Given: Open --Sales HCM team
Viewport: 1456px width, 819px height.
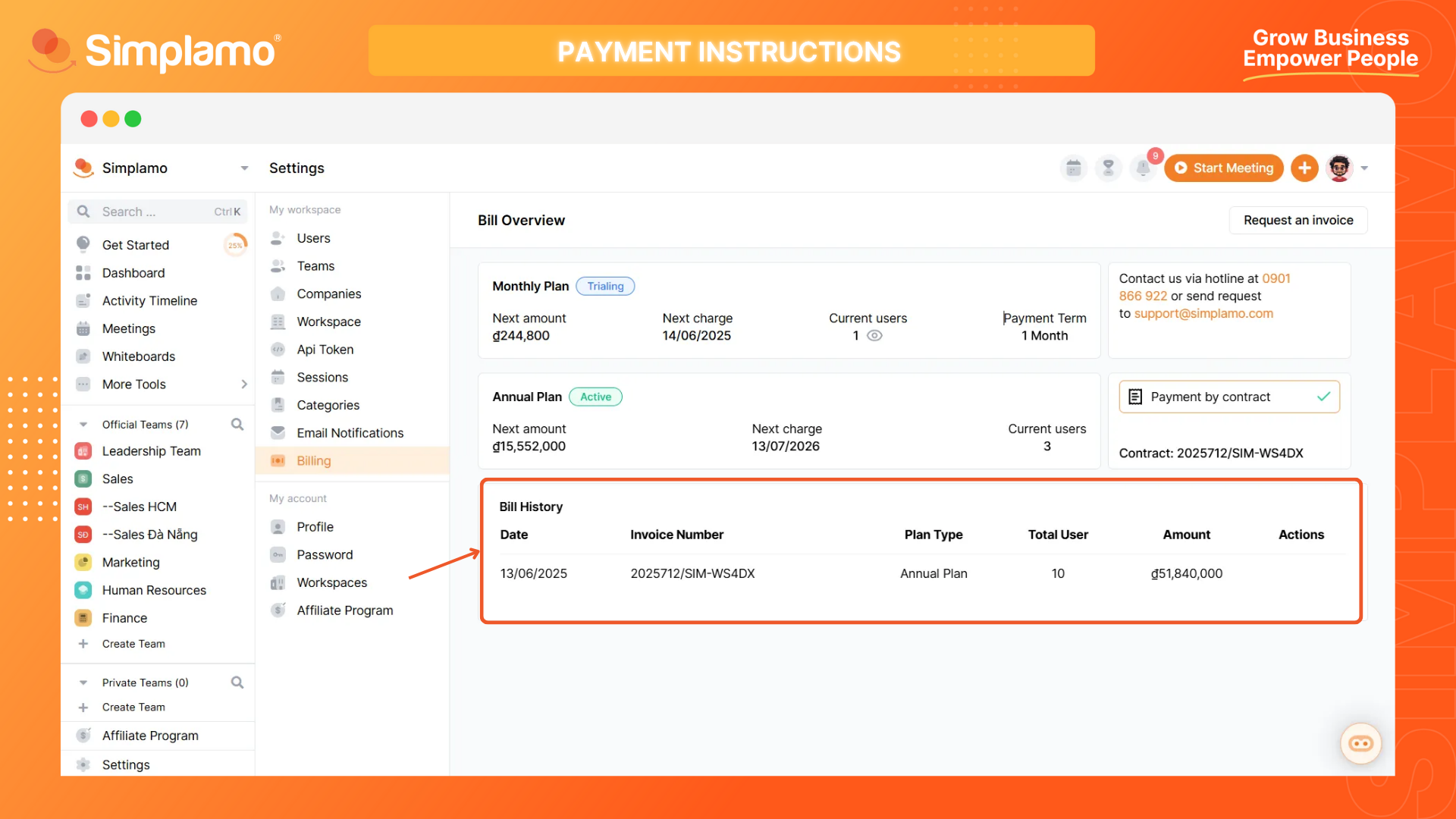Looking at the screenshot, I should pos(140,507).
